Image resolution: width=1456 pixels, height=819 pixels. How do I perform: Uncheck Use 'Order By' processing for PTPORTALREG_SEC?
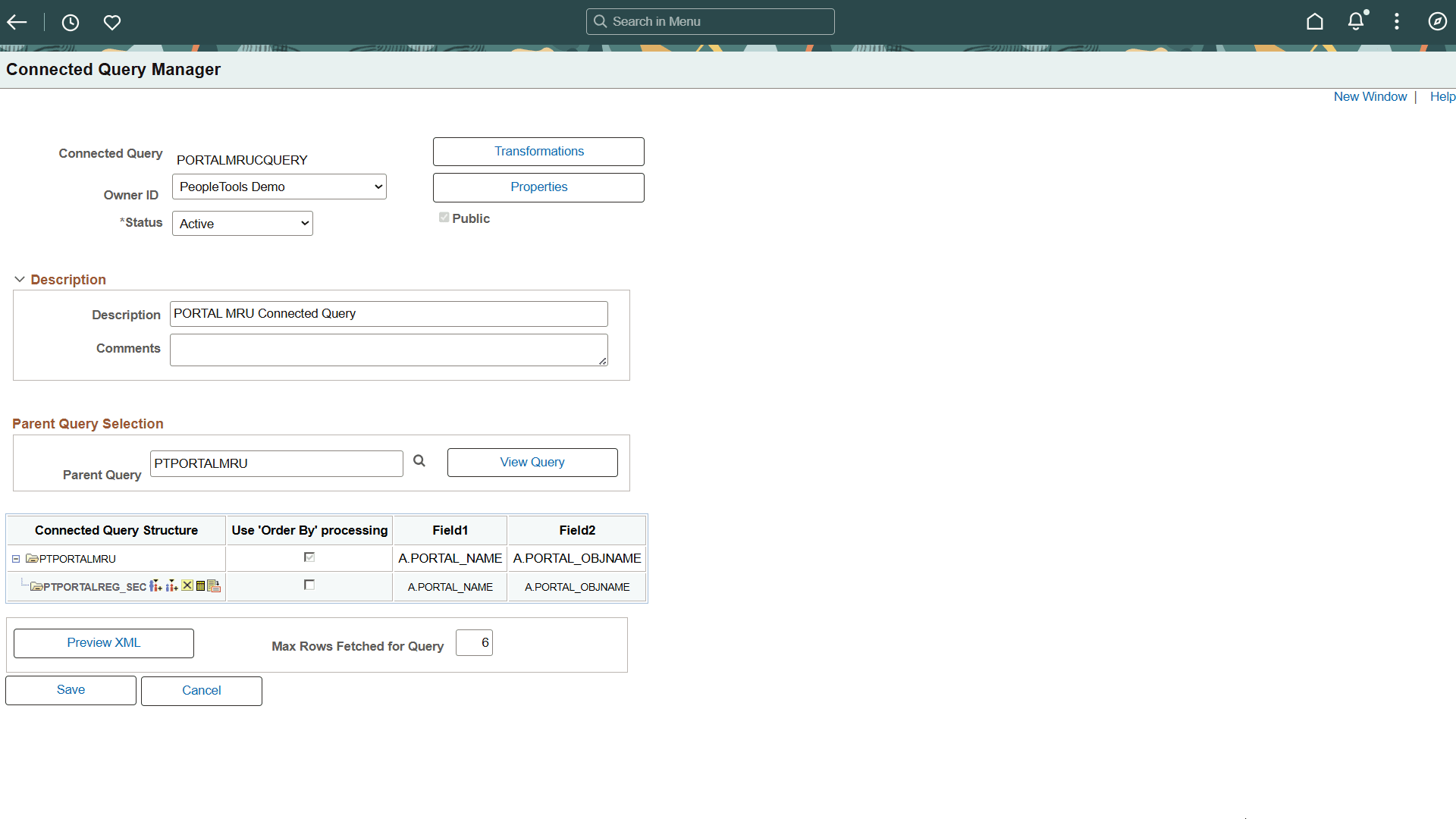(x=309, y=585)
